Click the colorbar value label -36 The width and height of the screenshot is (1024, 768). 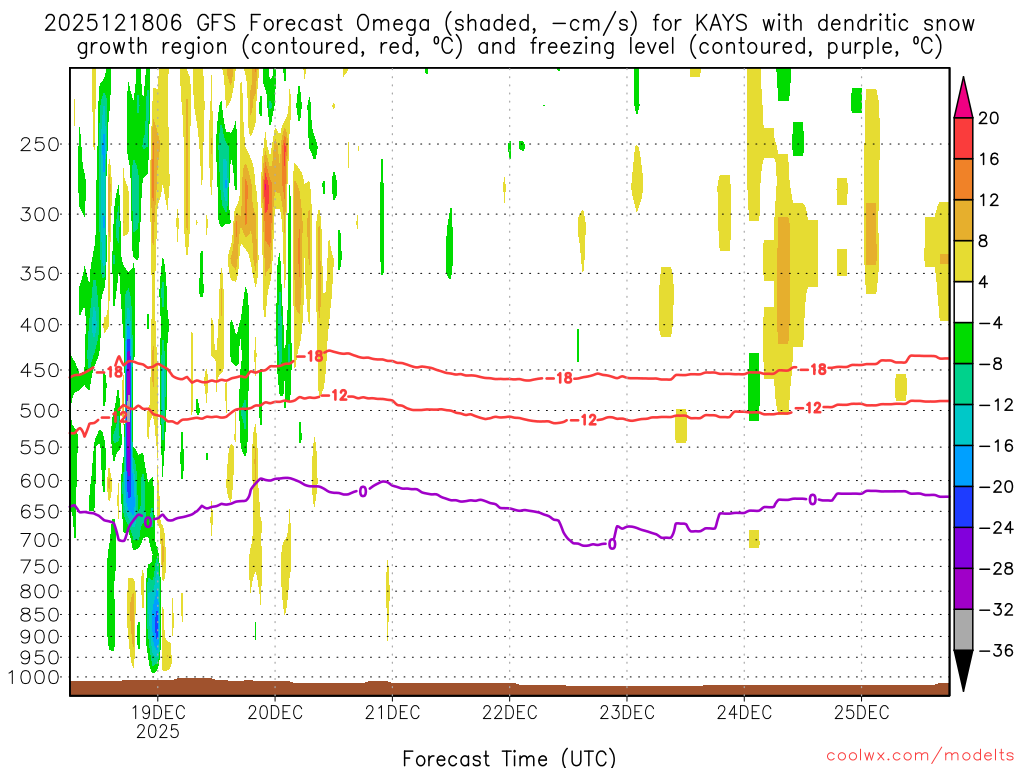(996, 650)
